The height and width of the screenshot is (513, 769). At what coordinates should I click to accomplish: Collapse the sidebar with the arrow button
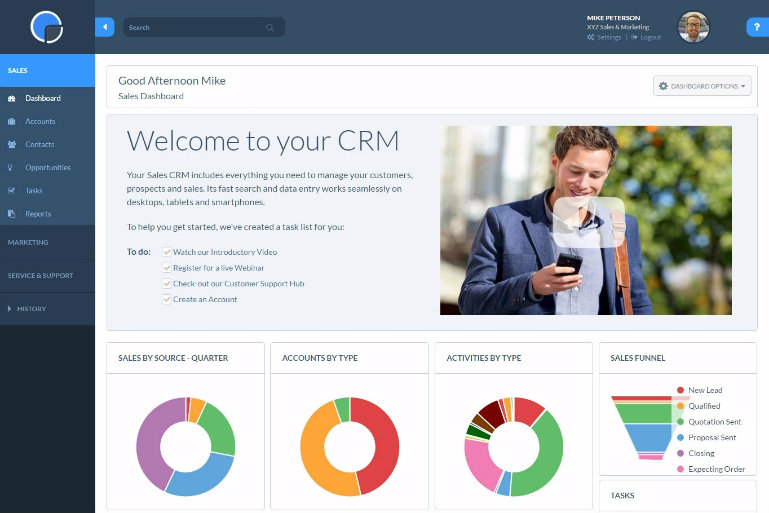pos(105,27)
